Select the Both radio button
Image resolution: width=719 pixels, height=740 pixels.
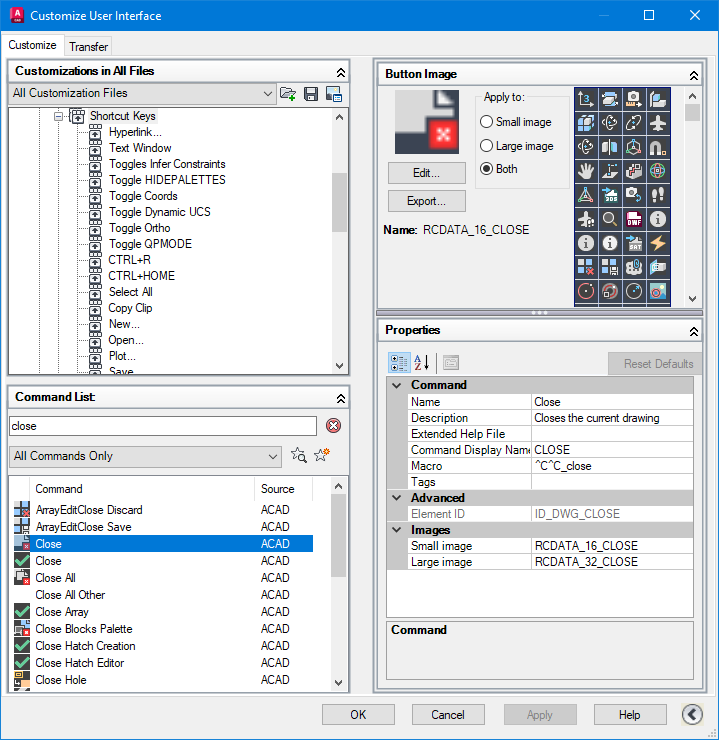(x=486, y=168)
